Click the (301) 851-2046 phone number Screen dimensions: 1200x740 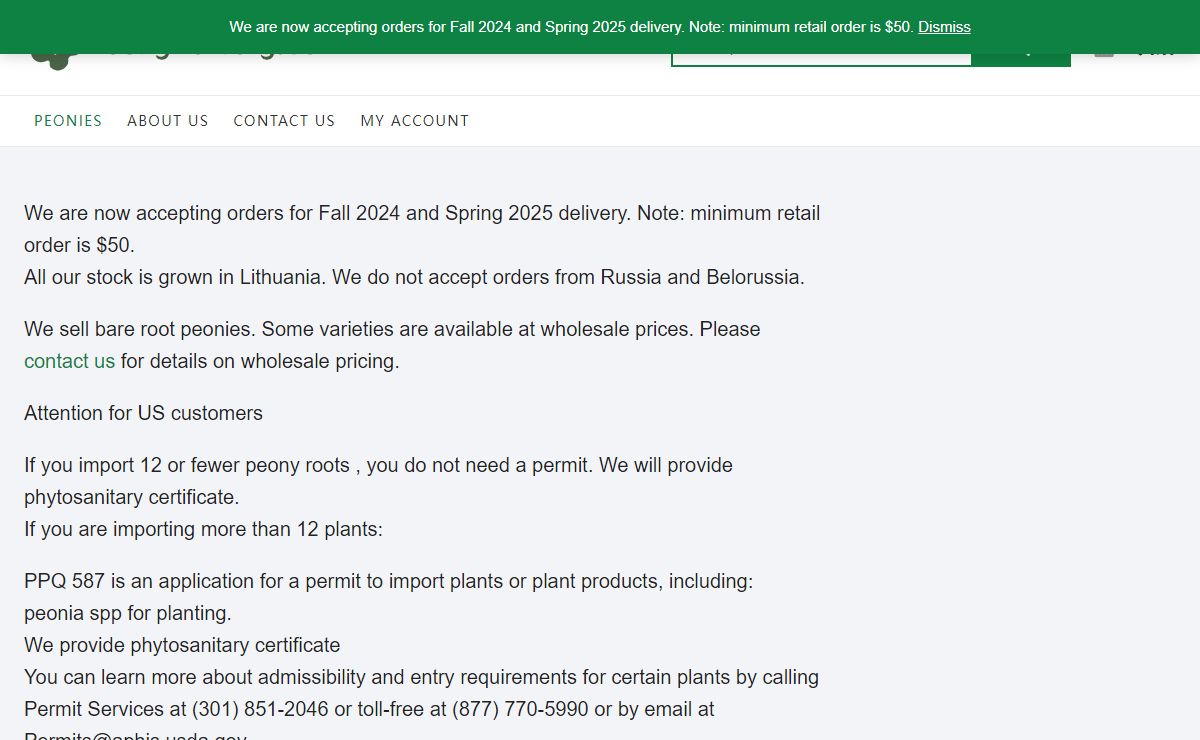(260, 709)
